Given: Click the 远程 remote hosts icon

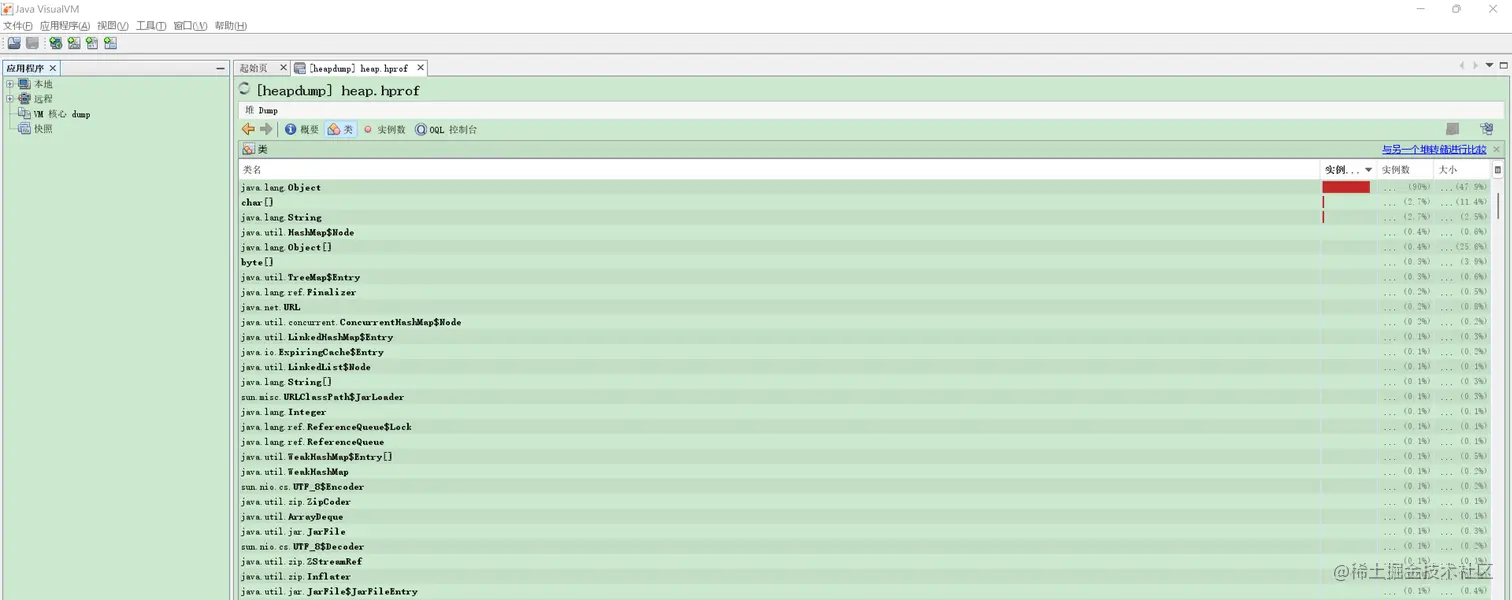Looking at the screenshot, I should (25, 99).
